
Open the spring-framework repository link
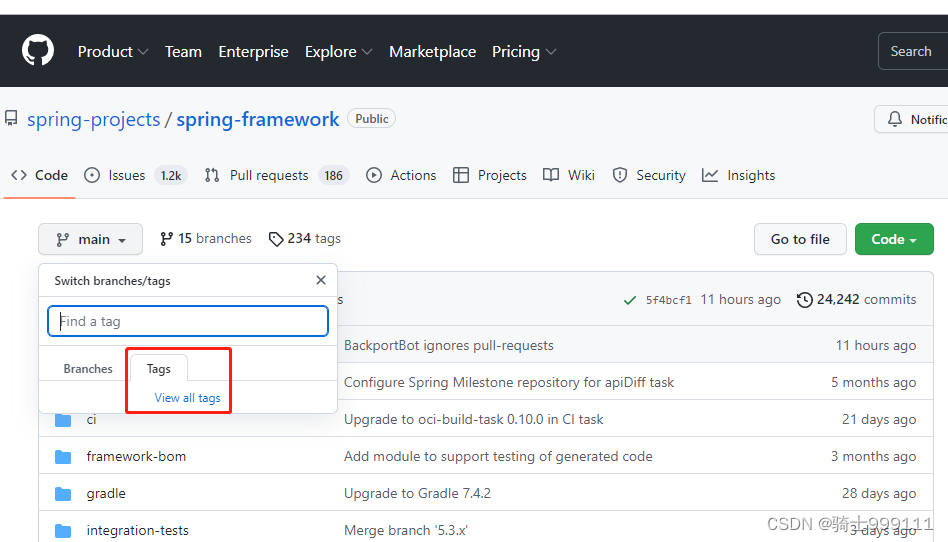[x=258, y=119]
